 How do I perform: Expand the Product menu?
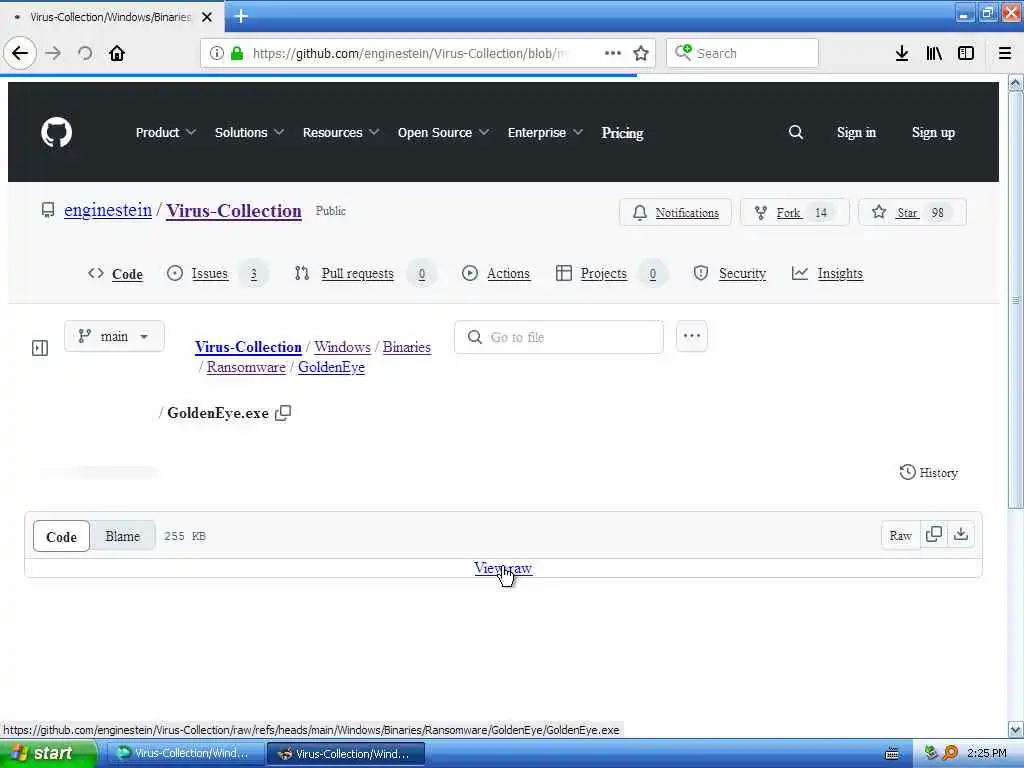[166, 133]
